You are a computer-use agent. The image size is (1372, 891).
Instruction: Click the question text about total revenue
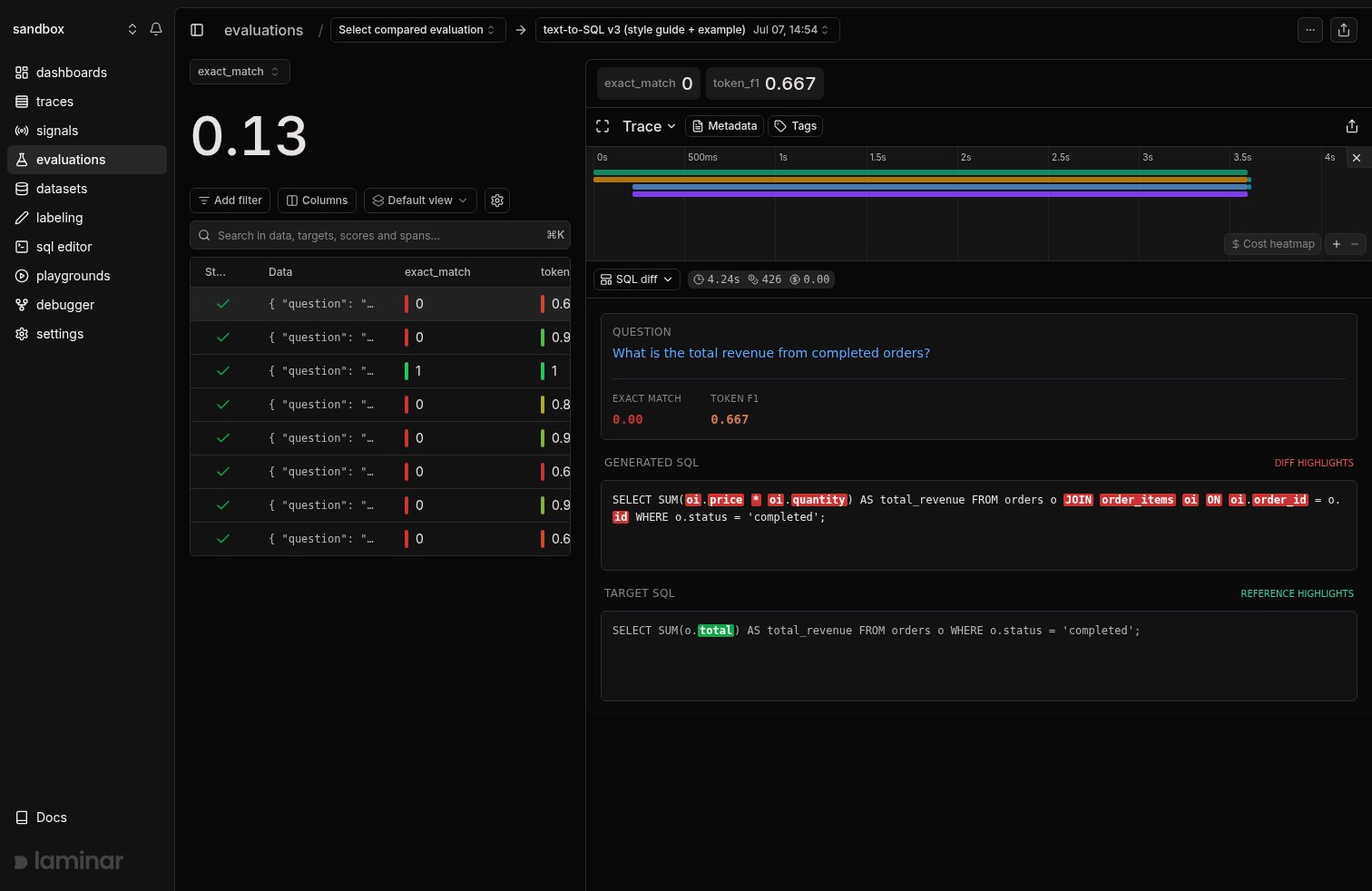[771, 353]
